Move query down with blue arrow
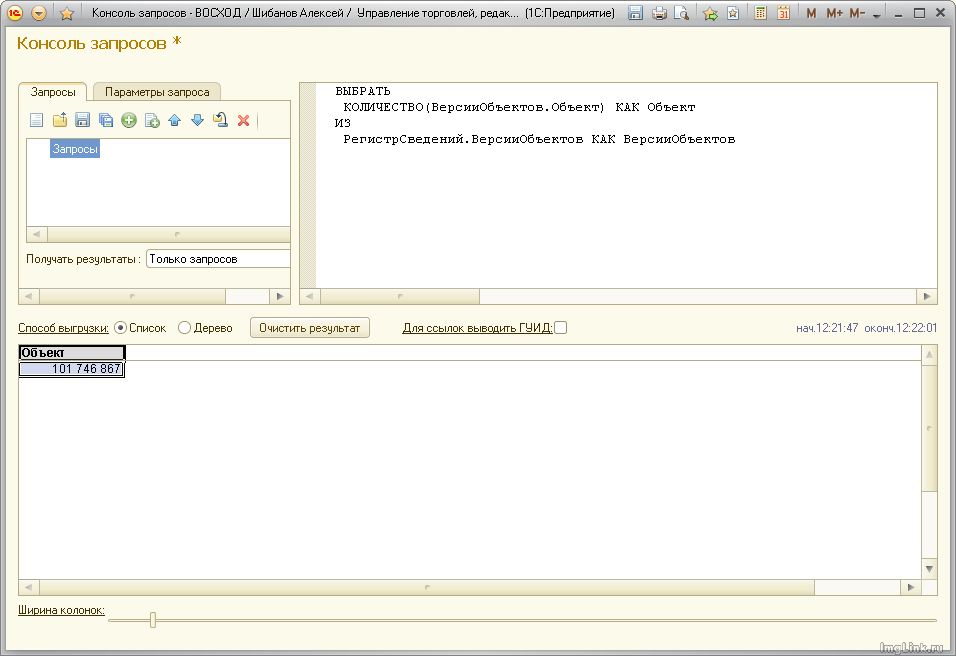The width and height of the screenshot is (956, 656). pos(197,120)
